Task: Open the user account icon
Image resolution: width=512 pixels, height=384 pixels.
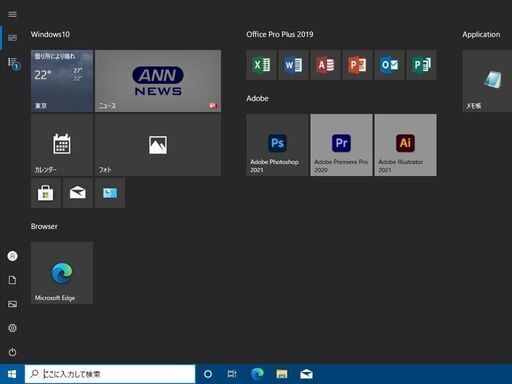Action: pos(12,256)
